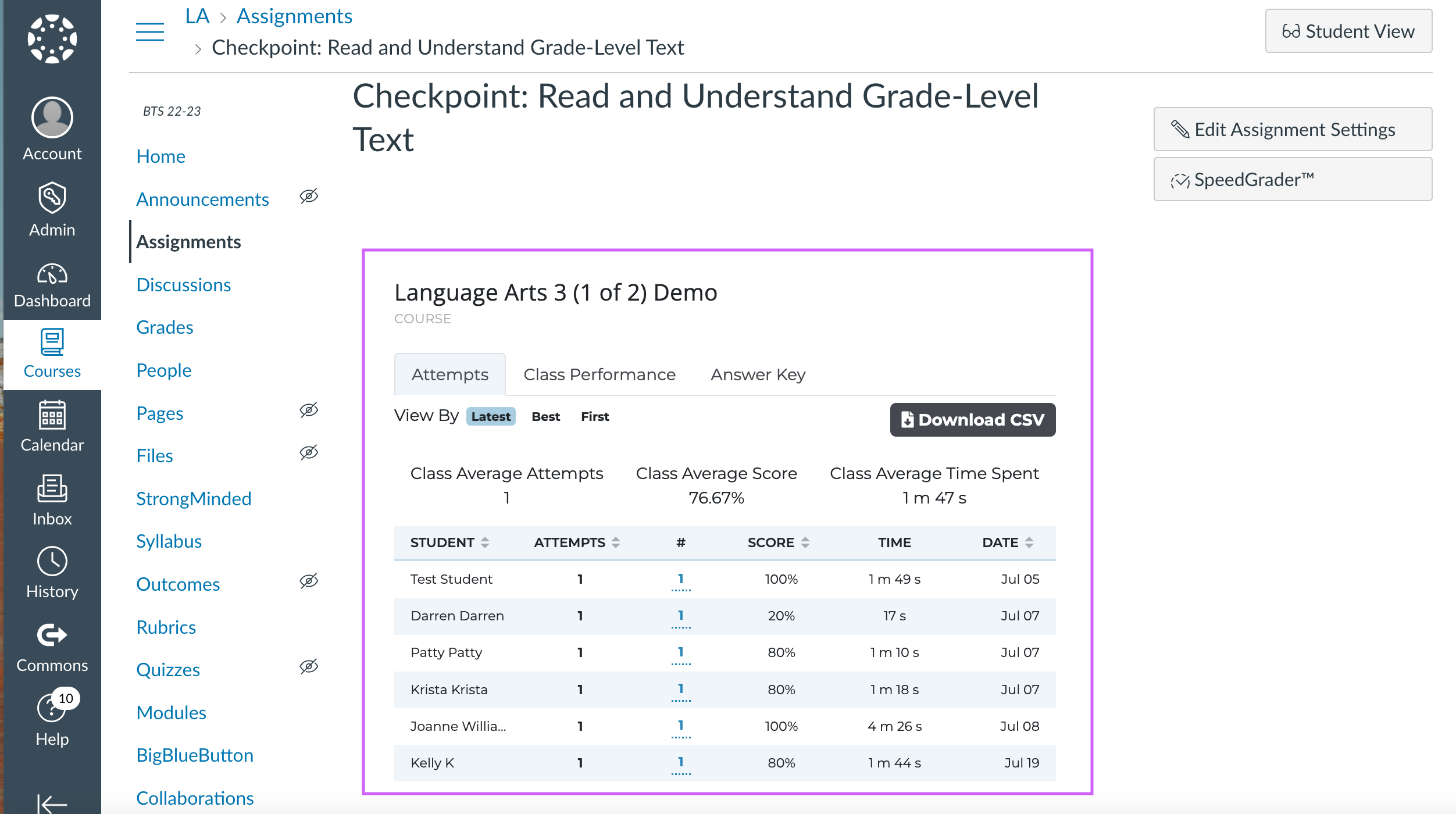Select the Best view-by option

(x=545, y=417)
